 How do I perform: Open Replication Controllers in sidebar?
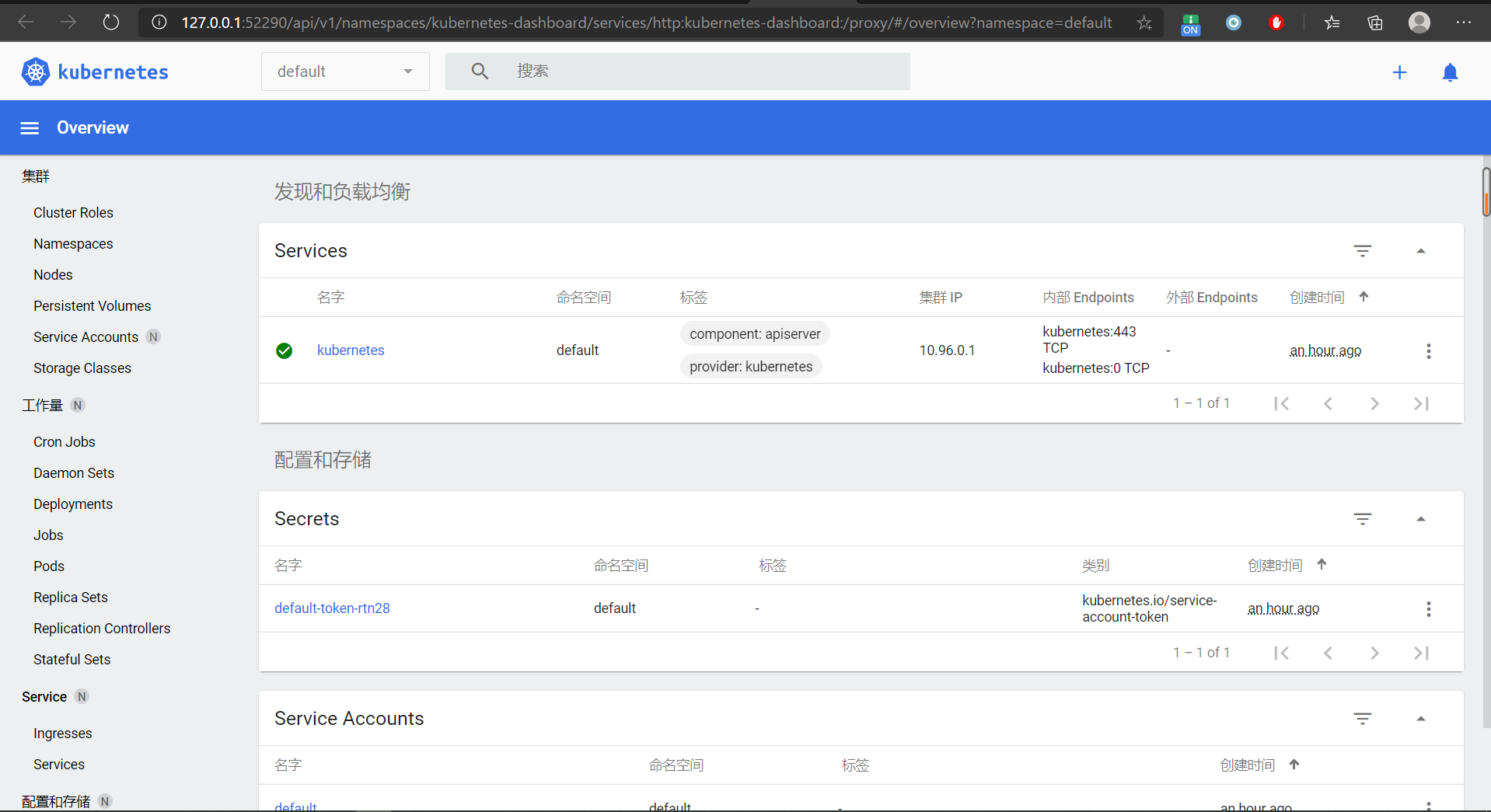(102, 629)
